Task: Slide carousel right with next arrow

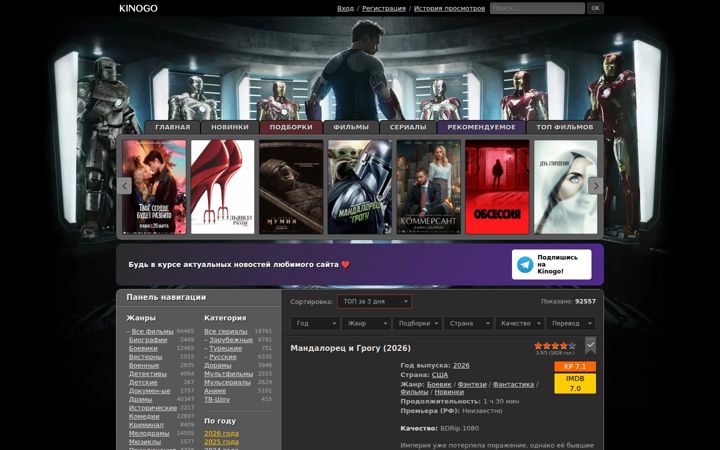Action: 596,186
